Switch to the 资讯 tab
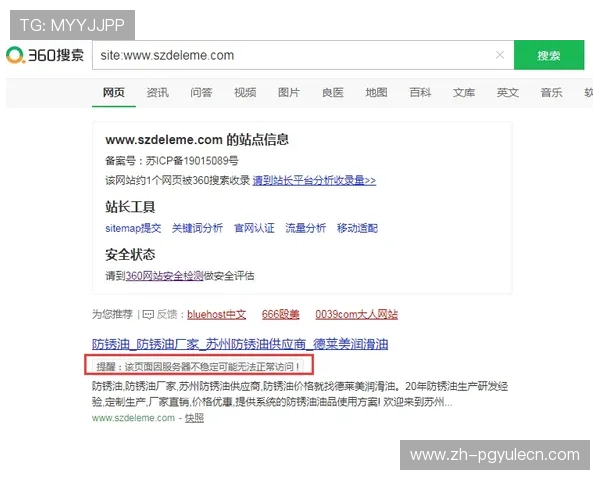The width and height of the screenshot is (600, 480). (x=157, y=93)
